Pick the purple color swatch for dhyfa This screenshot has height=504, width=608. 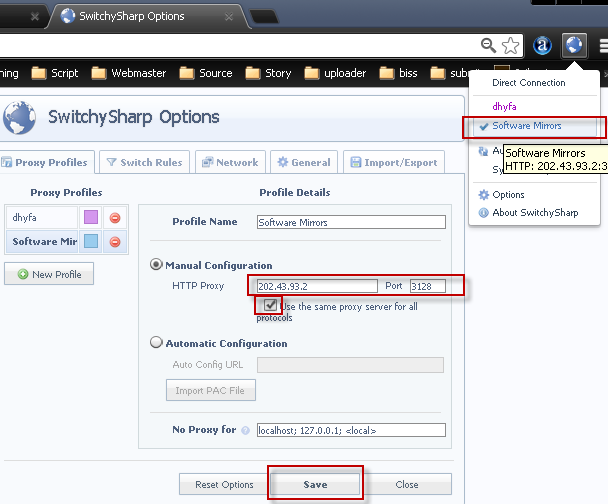point(91,217)
